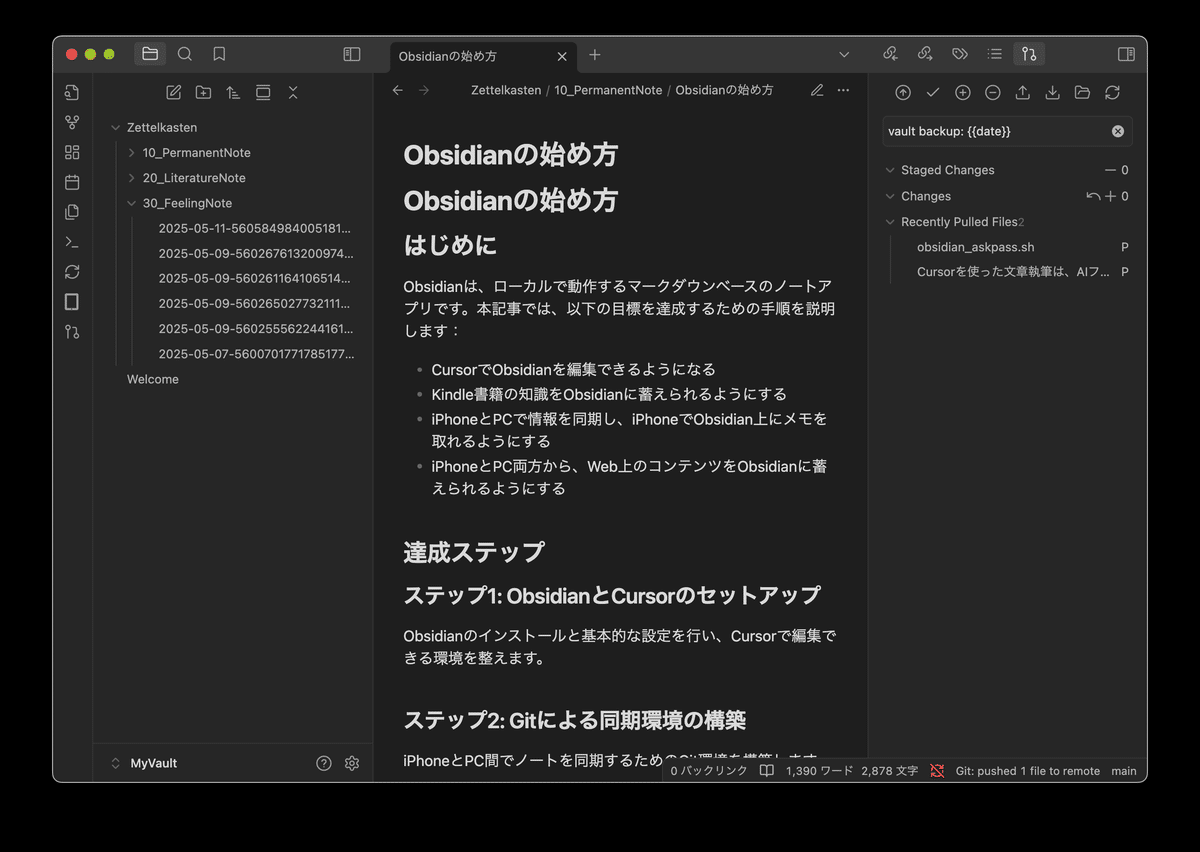Click the tablet-shaped icon in left ribbon
This screenshot has width=1200, height=852.
(72, 302)
